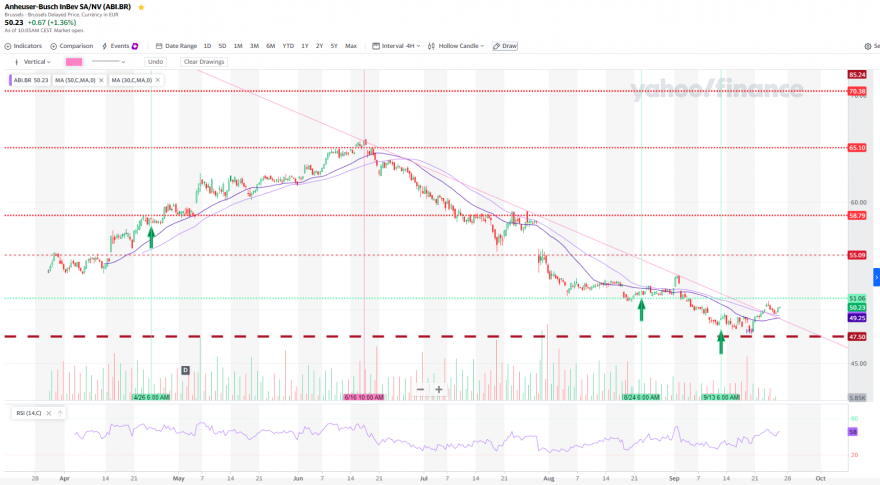Select the 1Y range

(305, 46)
